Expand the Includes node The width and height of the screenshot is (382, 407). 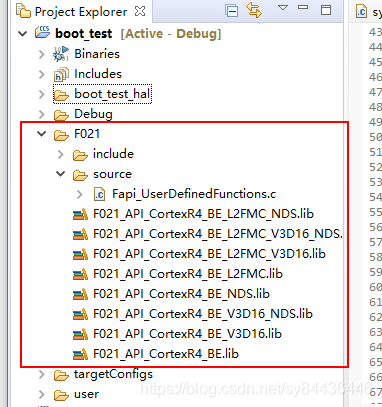(x=42, y=74)
